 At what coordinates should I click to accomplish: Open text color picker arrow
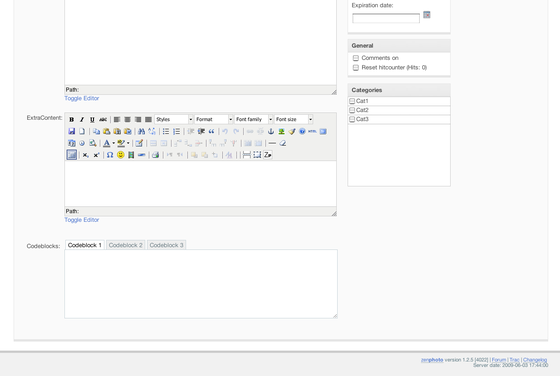114,143
